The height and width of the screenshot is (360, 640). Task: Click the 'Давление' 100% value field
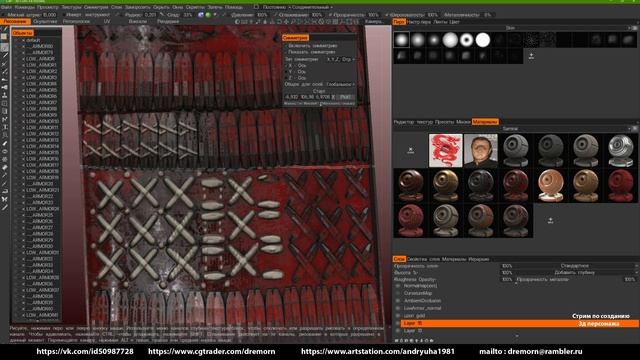(262, 15)
